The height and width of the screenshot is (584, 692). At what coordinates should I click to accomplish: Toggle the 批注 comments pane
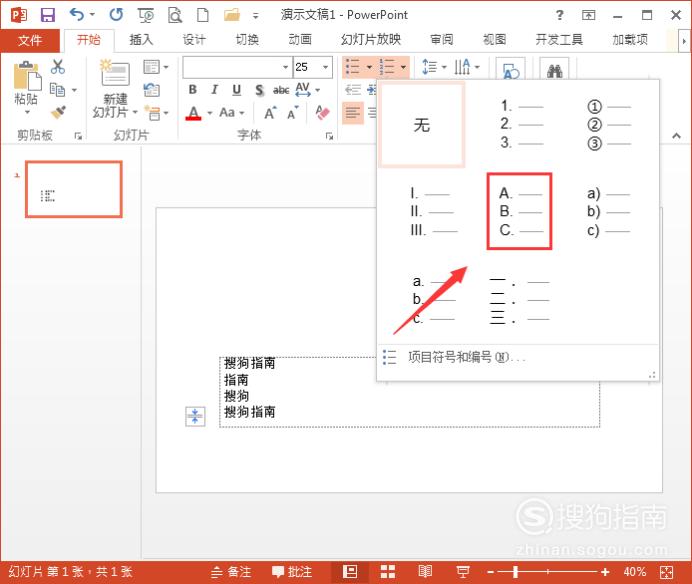[x=292, y=572]
